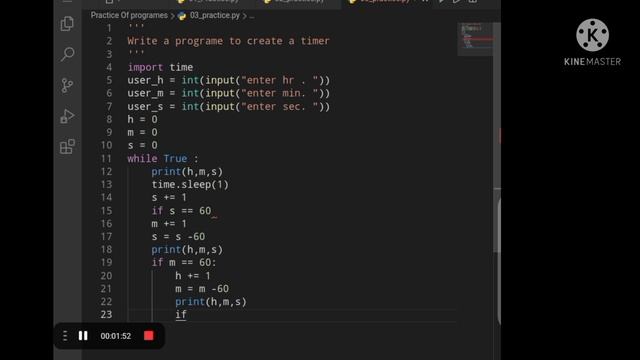The image size is (640, 360).
Task: Click 'if s == 60' with error squiggle
Action: click(x=181, y=211)
